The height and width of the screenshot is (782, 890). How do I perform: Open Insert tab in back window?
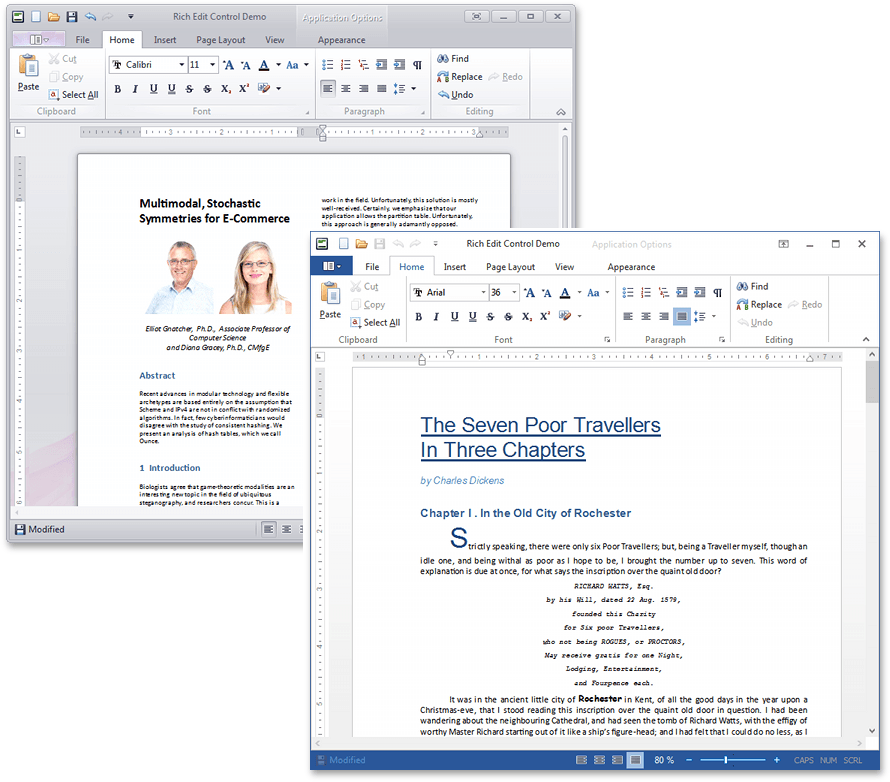coord(165,40)
